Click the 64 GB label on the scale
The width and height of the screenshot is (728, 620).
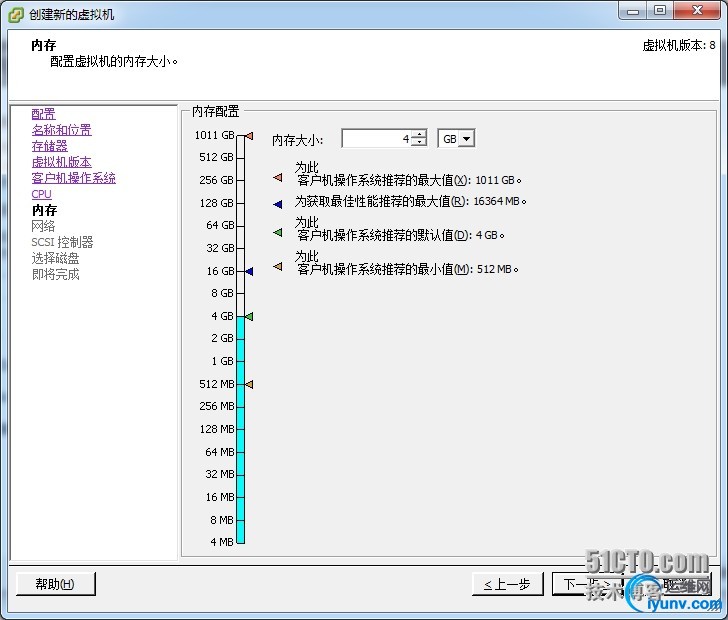pos(220,225)
